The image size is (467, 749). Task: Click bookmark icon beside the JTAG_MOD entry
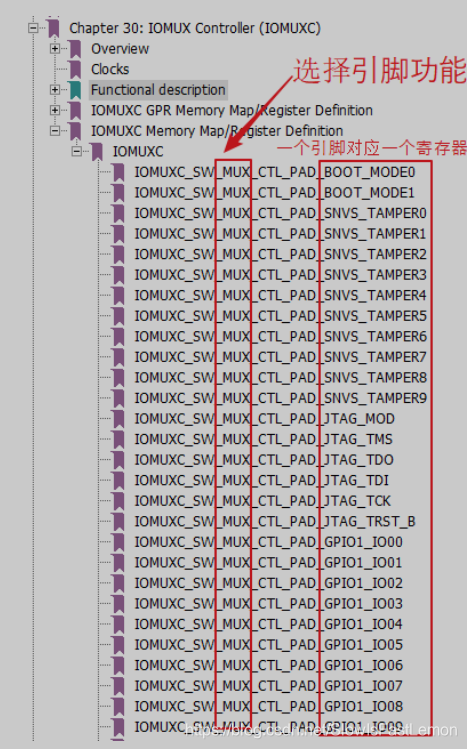click(x=118, y=419)
